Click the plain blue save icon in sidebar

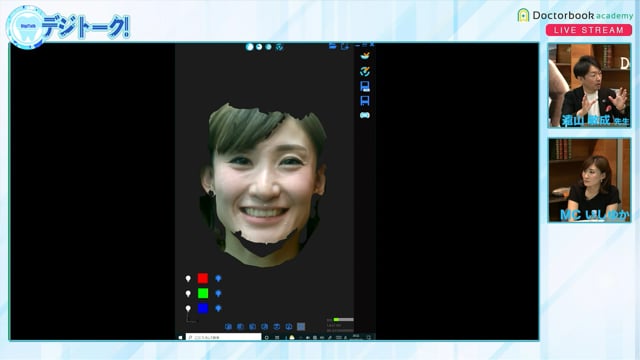pos(365,101)
